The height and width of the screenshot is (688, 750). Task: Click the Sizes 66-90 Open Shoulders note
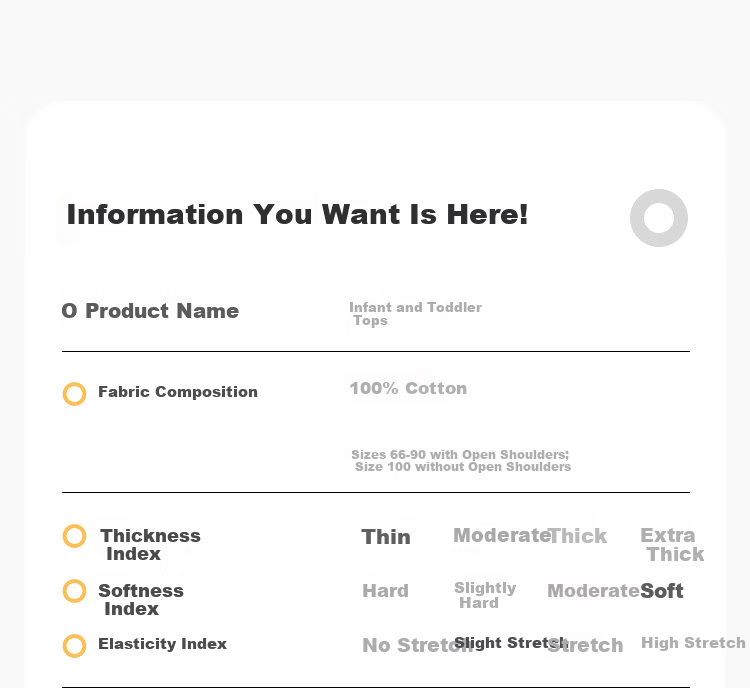point(461,461)
